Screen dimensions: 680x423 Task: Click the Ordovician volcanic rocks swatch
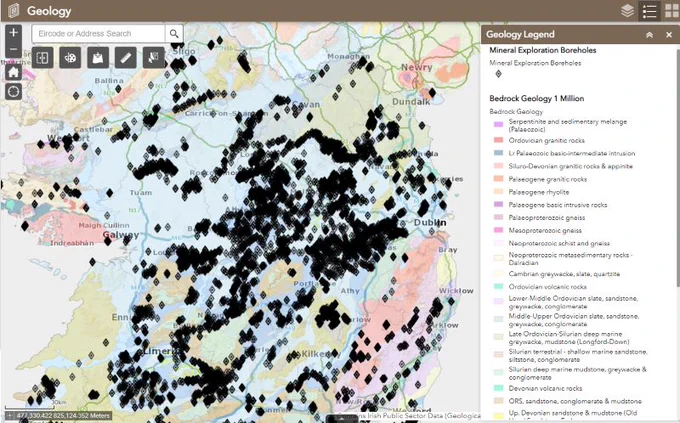click(x=498, y=286)
